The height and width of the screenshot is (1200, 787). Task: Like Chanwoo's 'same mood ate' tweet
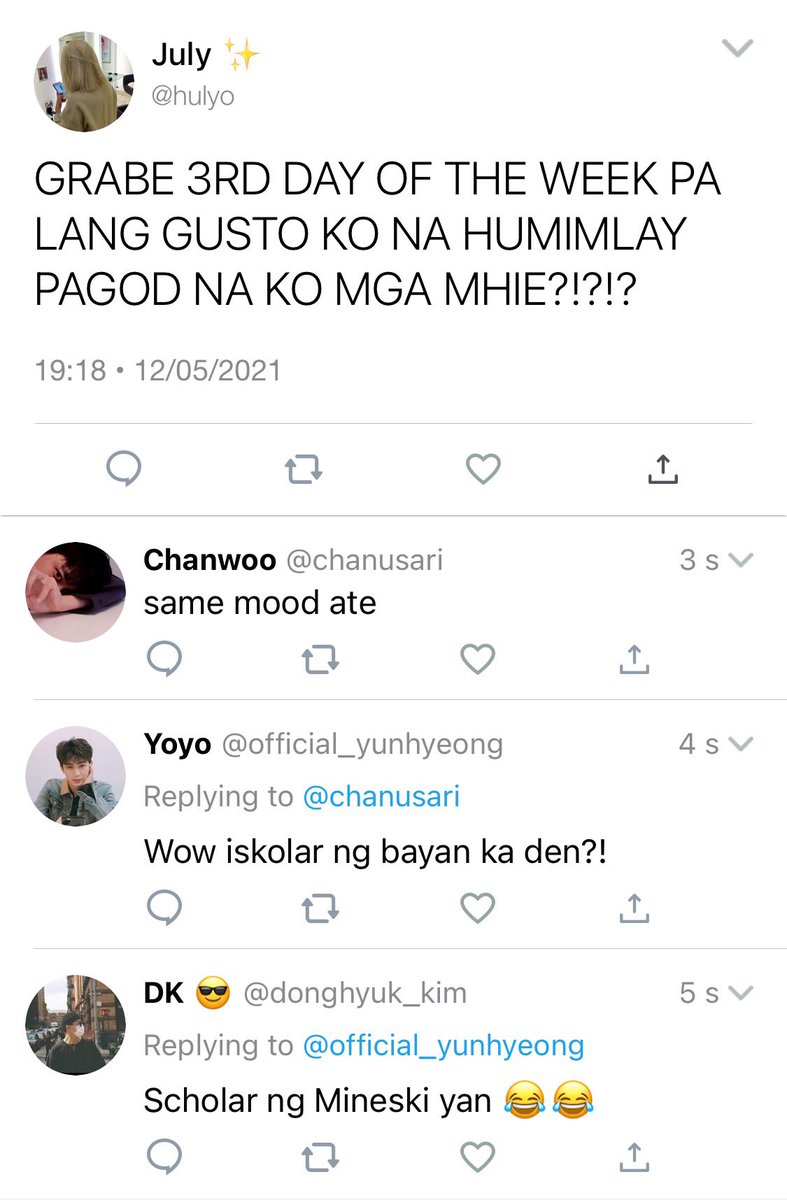(x=478, y=658)
